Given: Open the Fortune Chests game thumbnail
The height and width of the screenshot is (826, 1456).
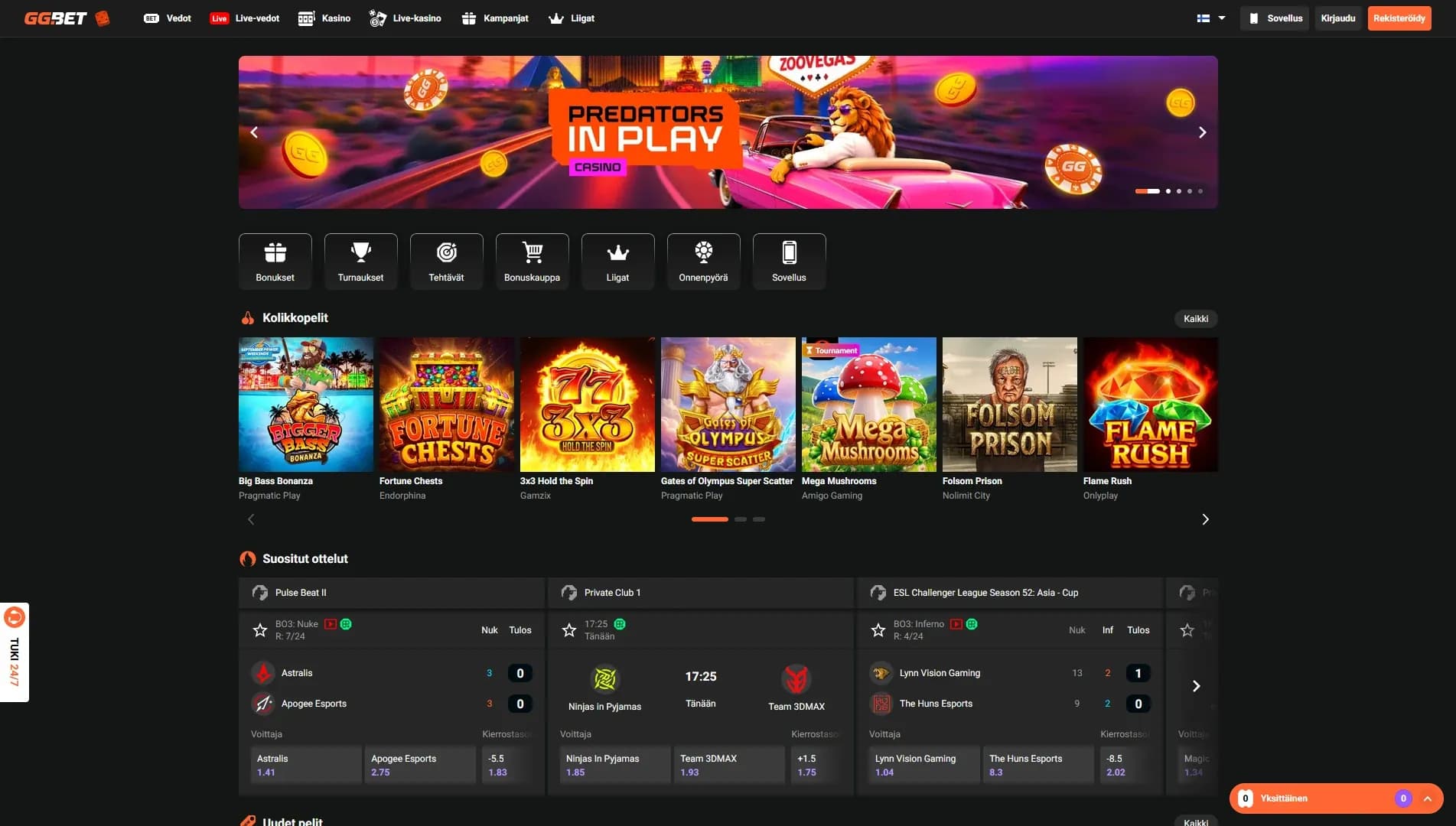Looking at the screenshot, I should (447, 405).
